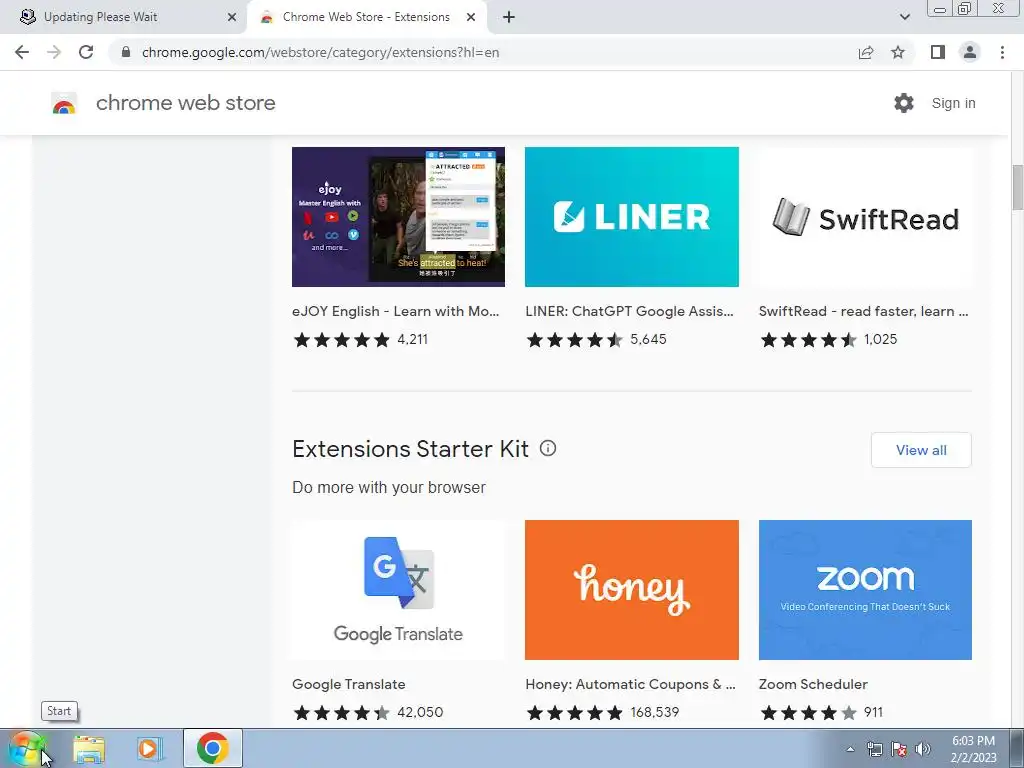Click the Sign in link

coord(953,103)
